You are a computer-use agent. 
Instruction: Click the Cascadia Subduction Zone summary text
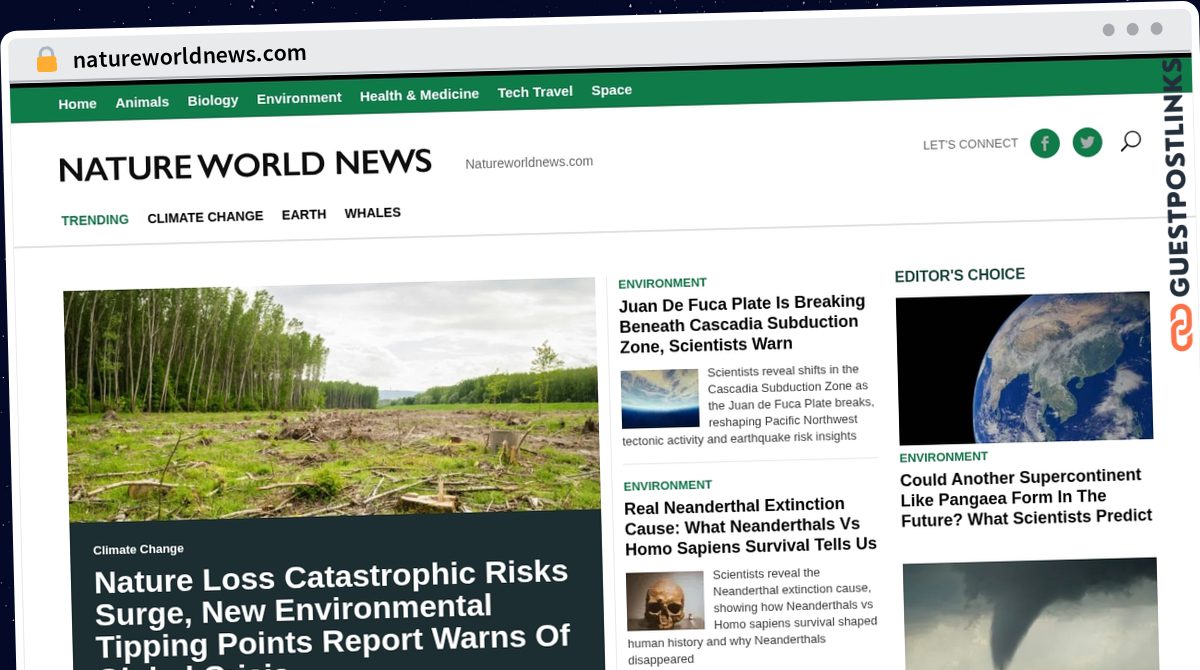pyautogui.click(x=747, y=404)
